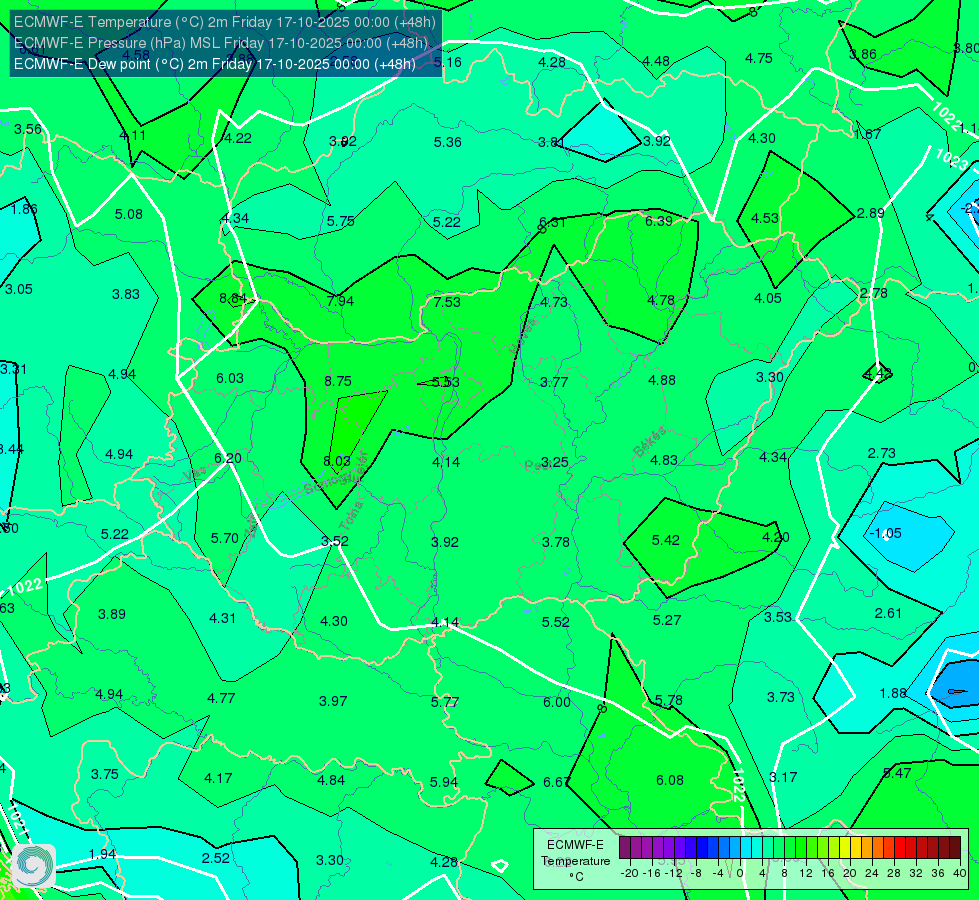Click the temperature value 8.84

tap(233, 299)
